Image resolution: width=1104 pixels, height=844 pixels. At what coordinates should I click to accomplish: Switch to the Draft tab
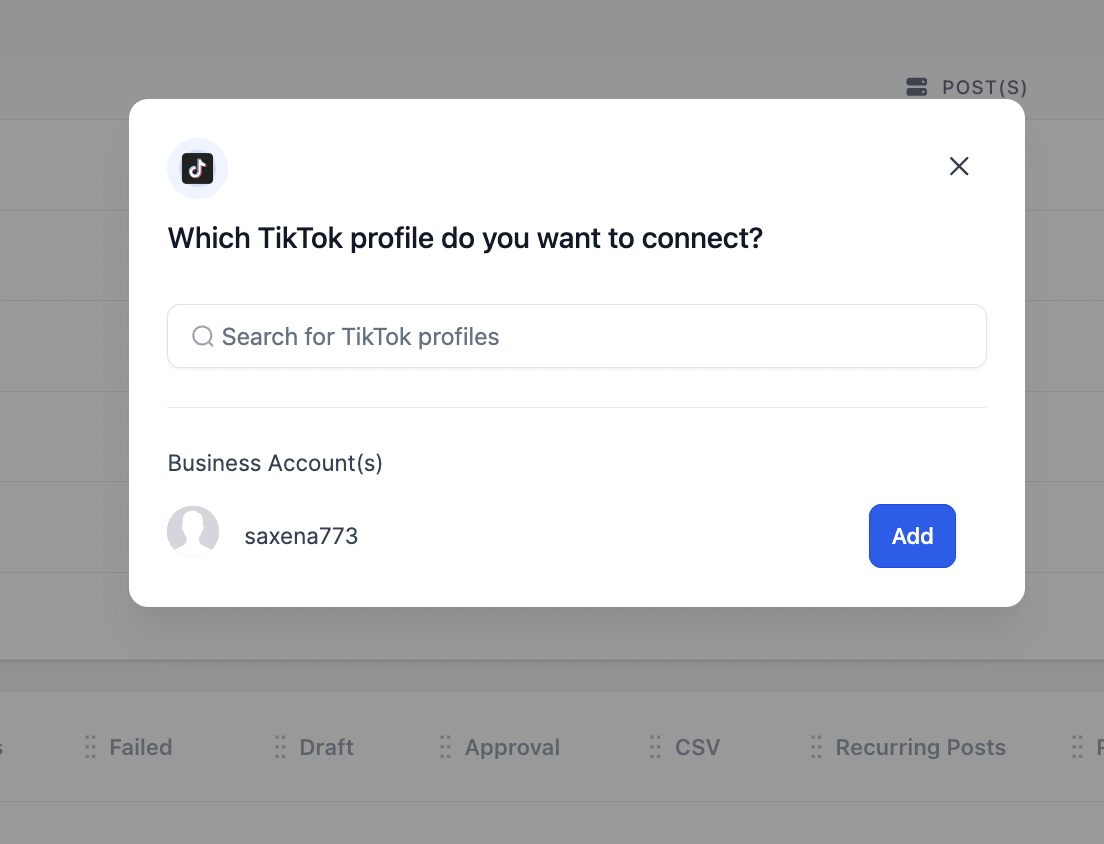(326, 747)
